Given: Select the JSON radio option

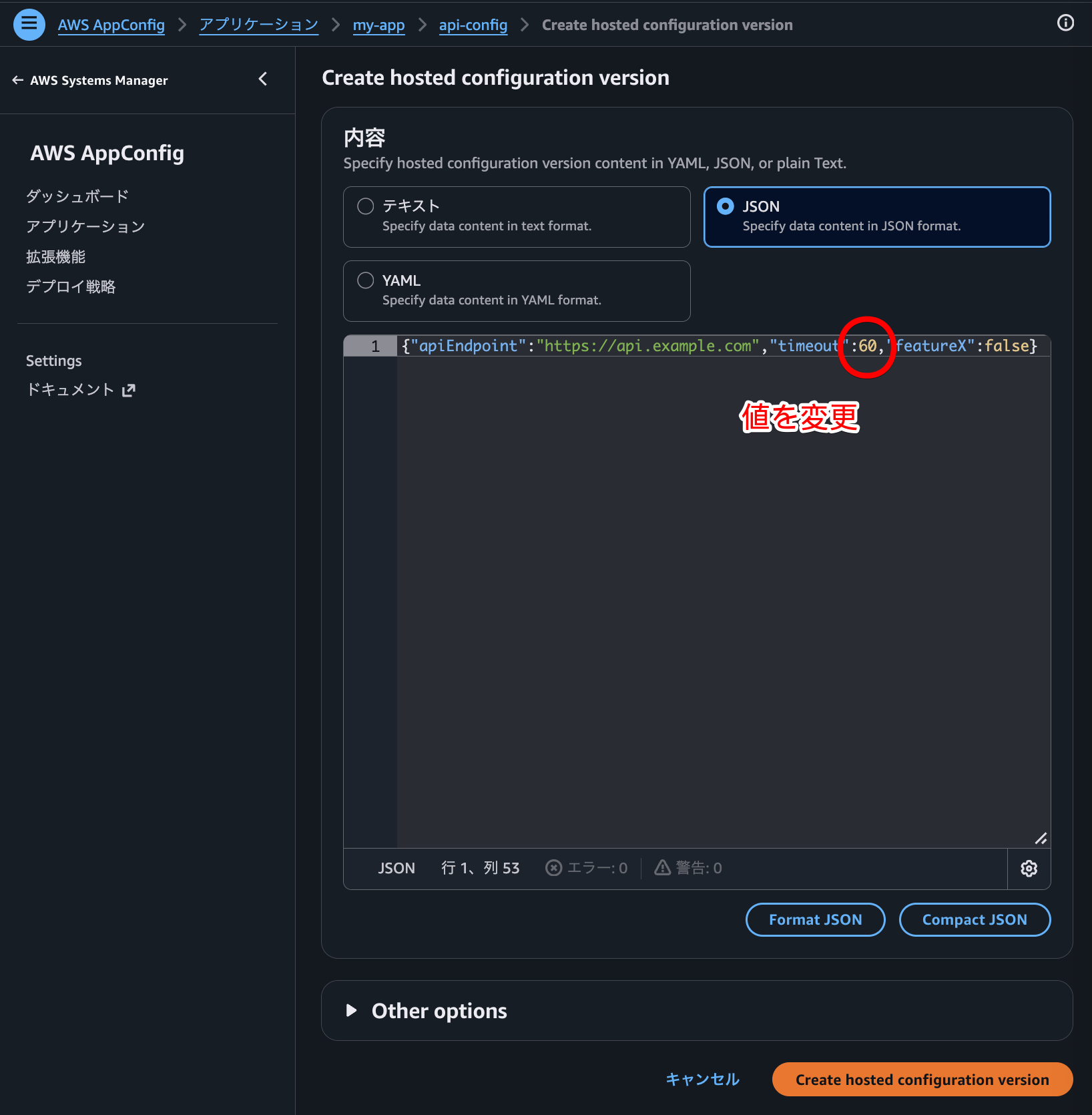Looking at the screenshot, I should 726,207.
